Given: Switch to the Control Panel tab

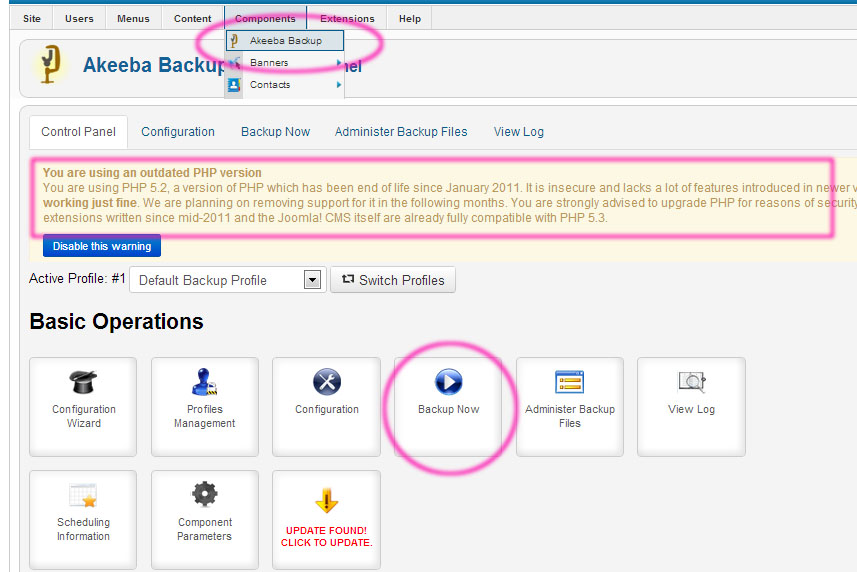Looking at the screenshot, I should 78,132.
